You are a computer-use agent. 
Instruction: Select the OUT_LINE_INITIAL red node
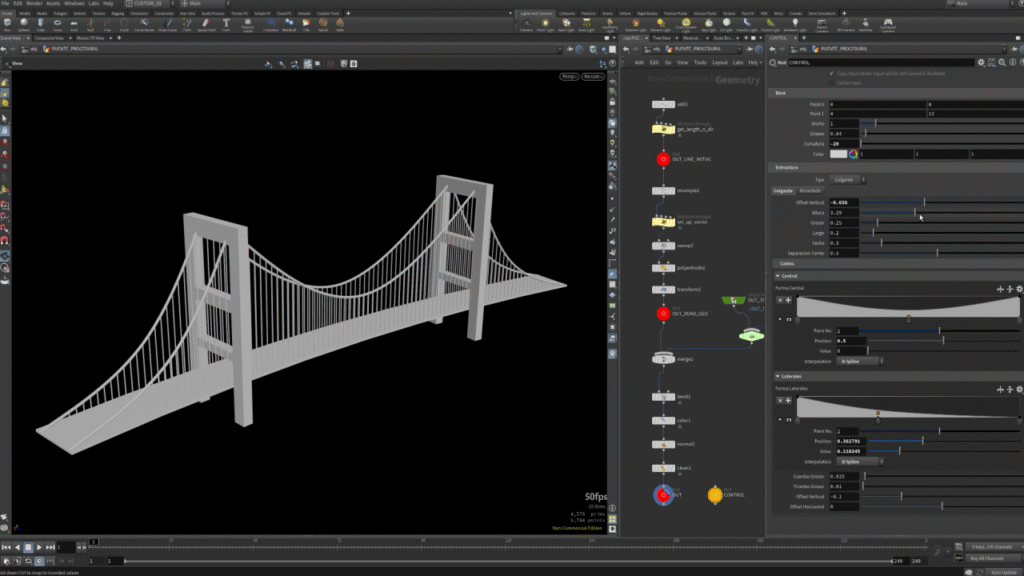[662, 158]
